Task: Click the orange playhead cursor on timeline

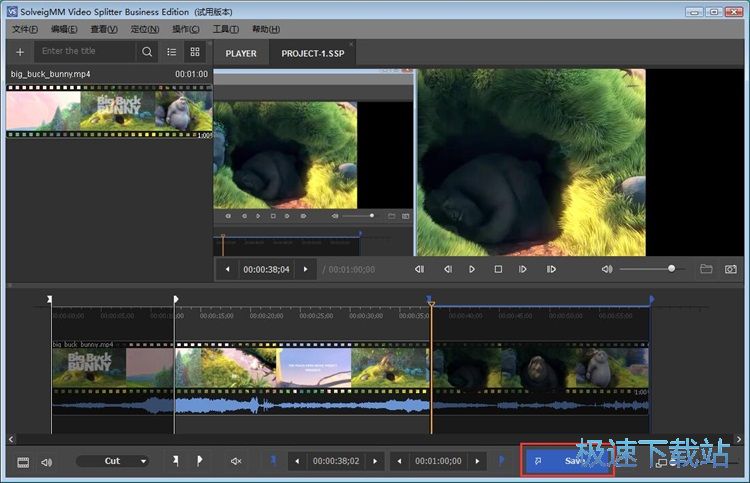Action: click(431, 304)
